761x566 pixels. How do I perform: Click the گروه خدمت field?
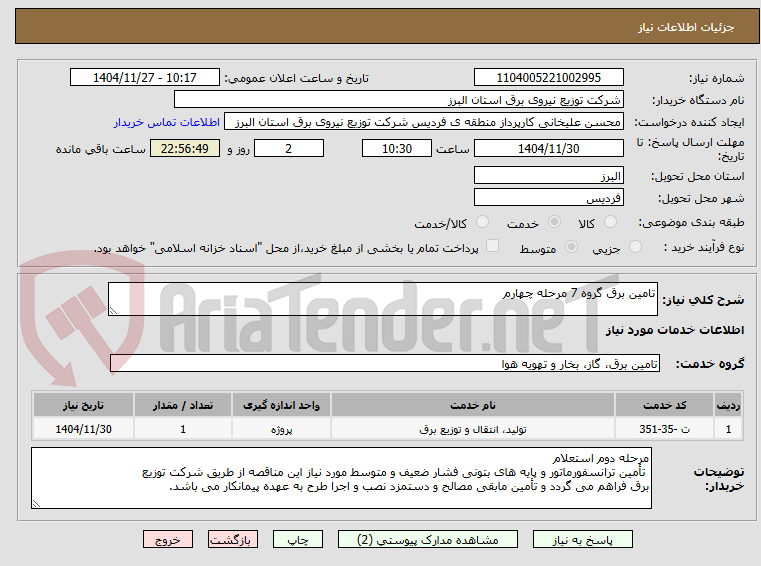(x=384, y=364)
